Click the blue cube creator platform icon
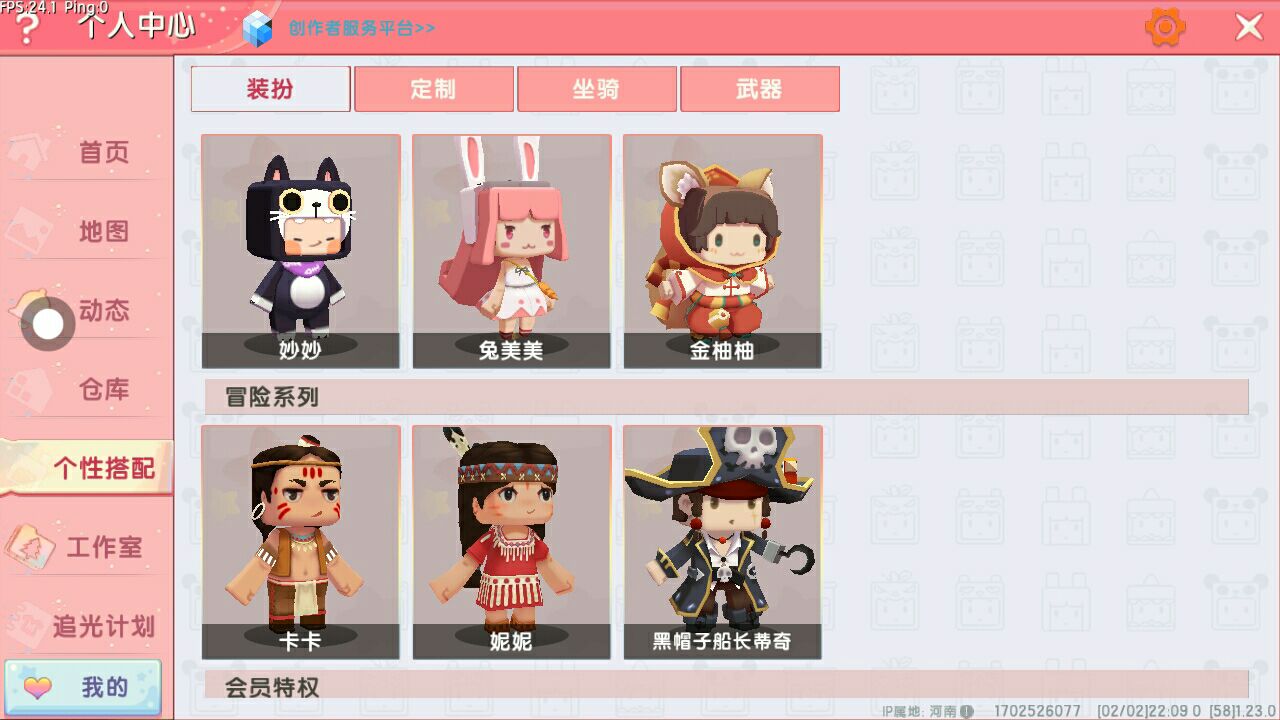 [x=258, y=28]
